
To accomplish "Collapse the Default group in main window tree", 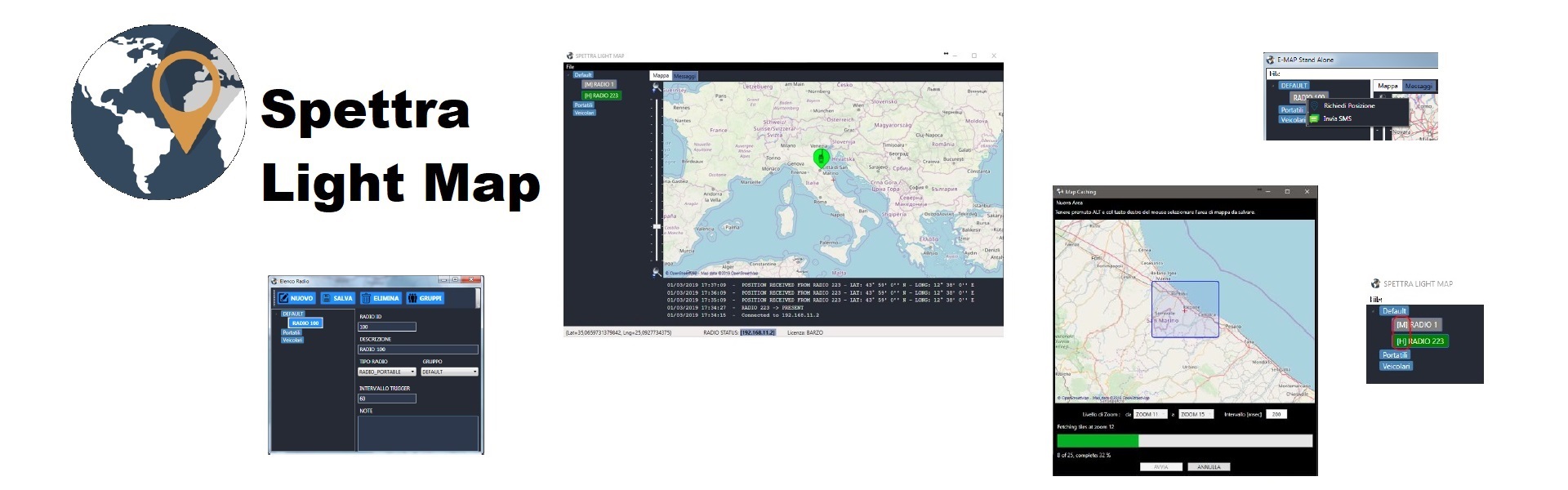I will tap(568, 75).
